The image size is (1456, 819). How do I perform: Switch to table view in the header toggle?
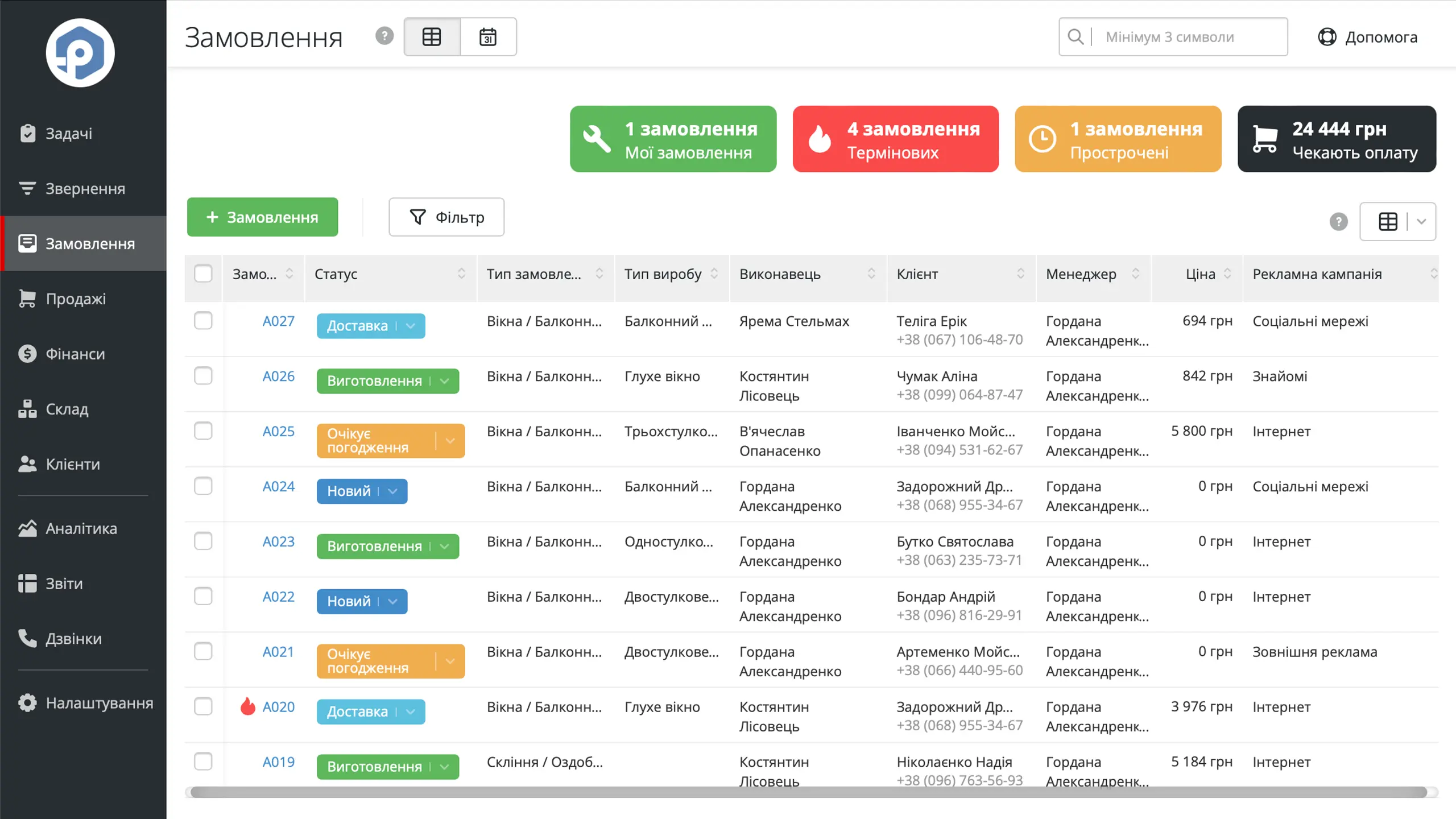click(432, 37)
